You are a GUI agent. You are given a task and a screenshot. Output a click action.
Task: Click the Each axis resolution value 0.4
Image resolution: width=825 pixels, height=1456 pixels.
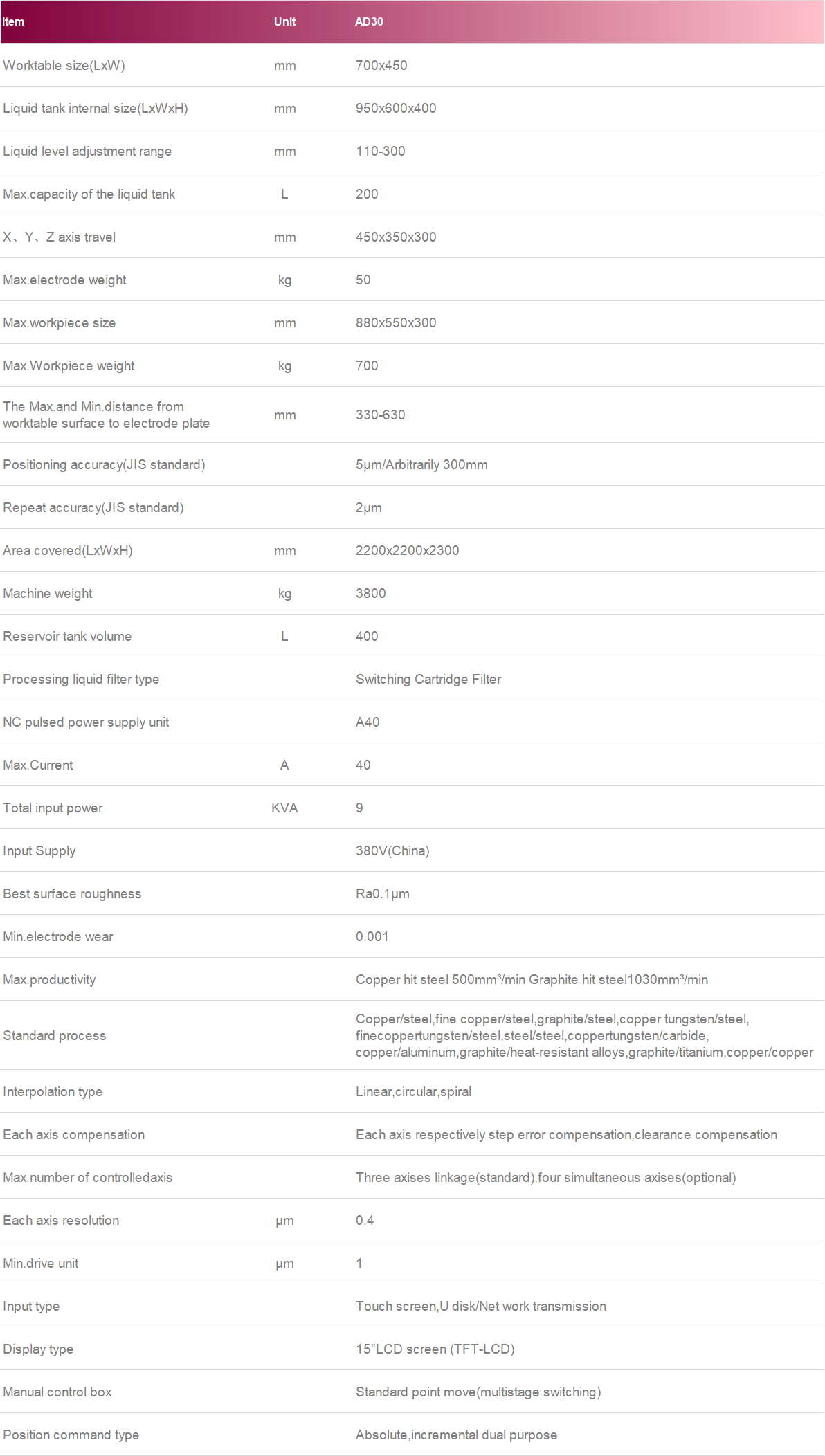365,1221
